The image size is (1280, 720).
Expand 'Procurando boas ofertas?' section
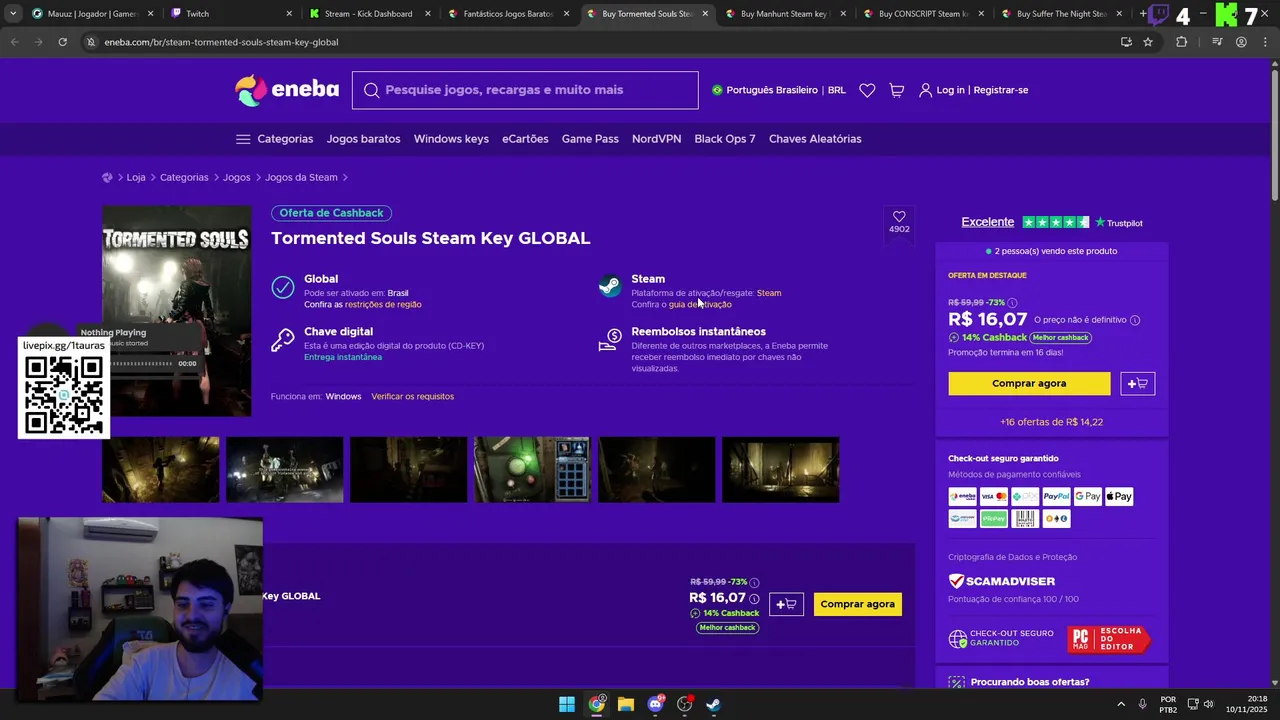[1051, 682]
